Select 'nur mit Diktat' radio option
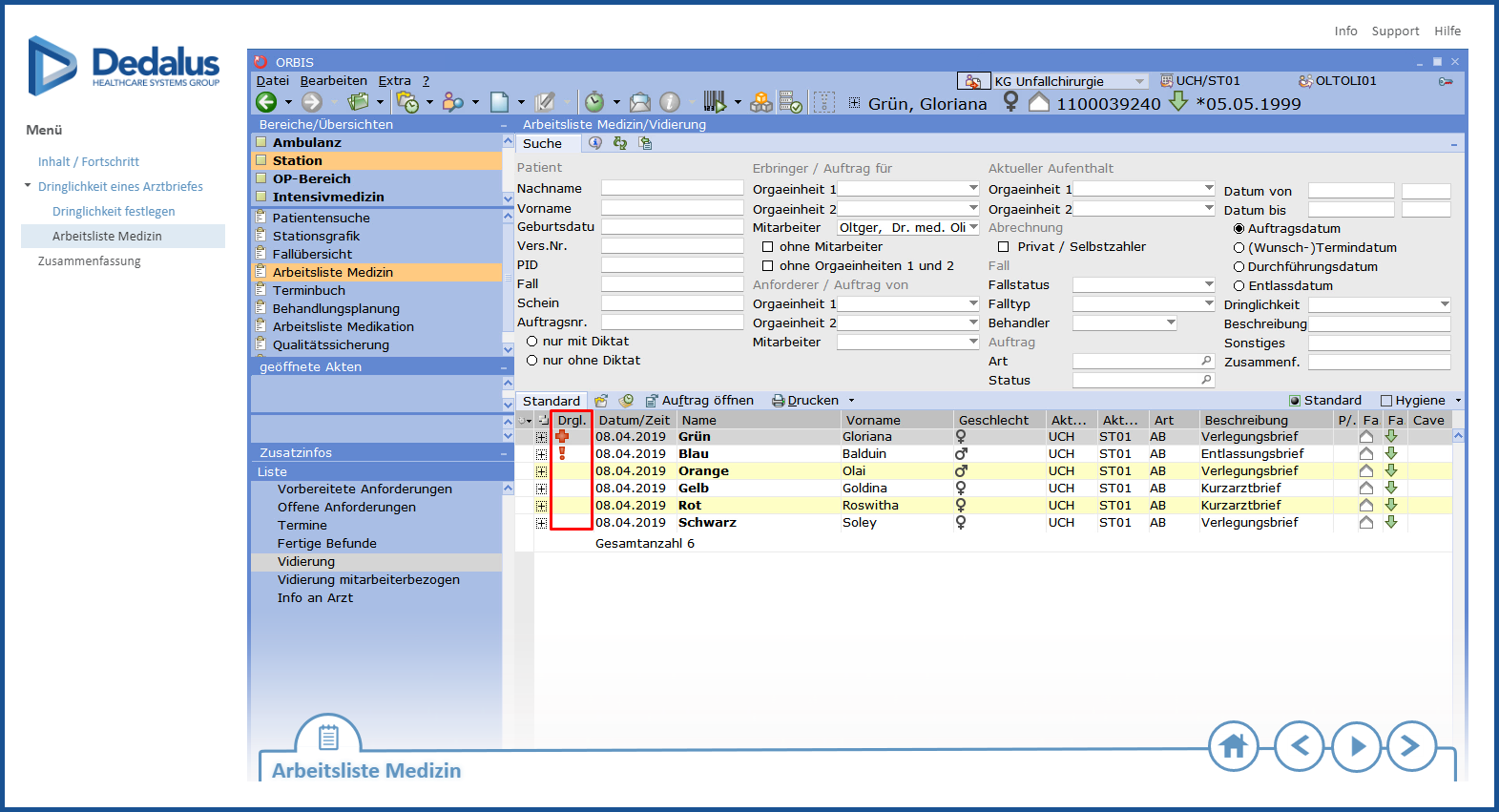Screen dimensions: 1499x812 [532, 342]
